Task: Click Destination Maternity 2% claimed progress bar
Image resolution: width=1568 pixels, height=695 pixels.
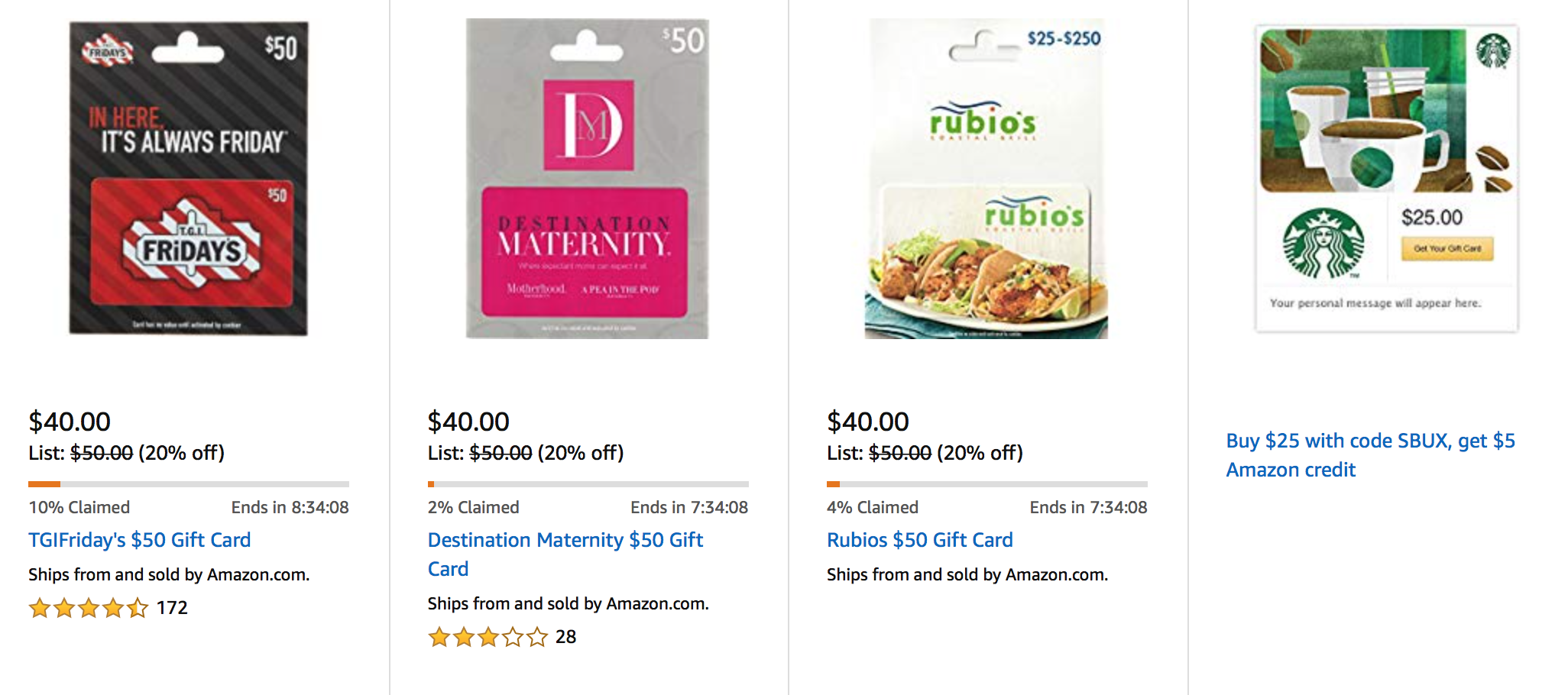Action: tap(588, 484)
